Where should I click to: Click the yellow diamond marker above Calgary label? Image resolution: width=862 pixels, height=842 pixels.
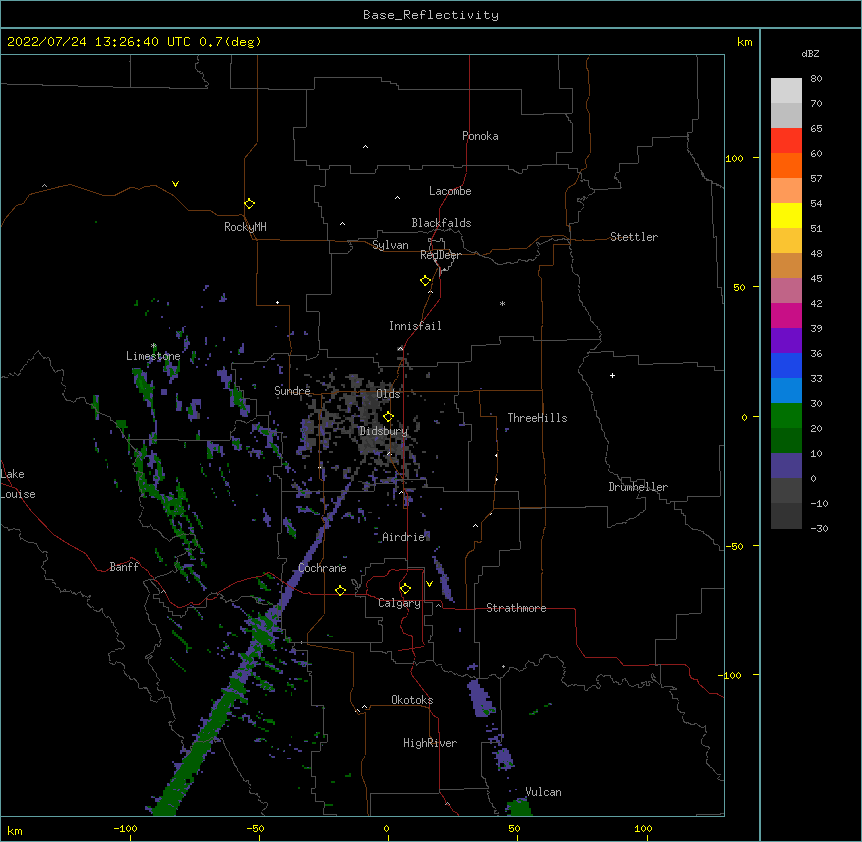405,589
